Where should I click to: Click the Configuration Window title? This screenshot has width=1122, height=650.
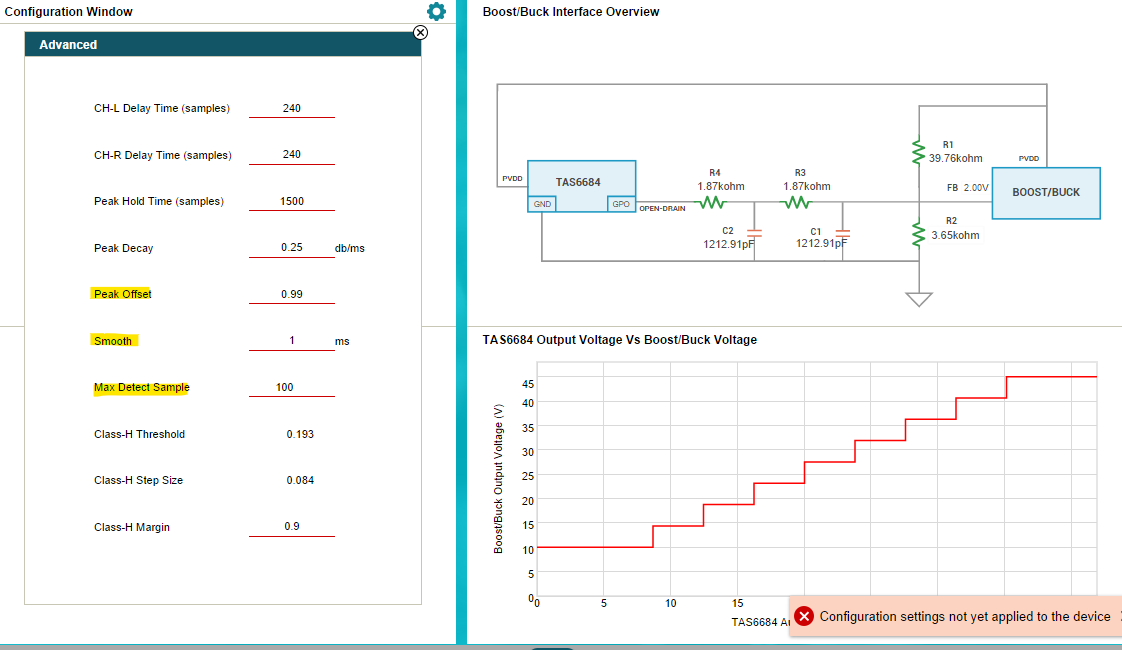pyautogui.click(x=69, y=11)
